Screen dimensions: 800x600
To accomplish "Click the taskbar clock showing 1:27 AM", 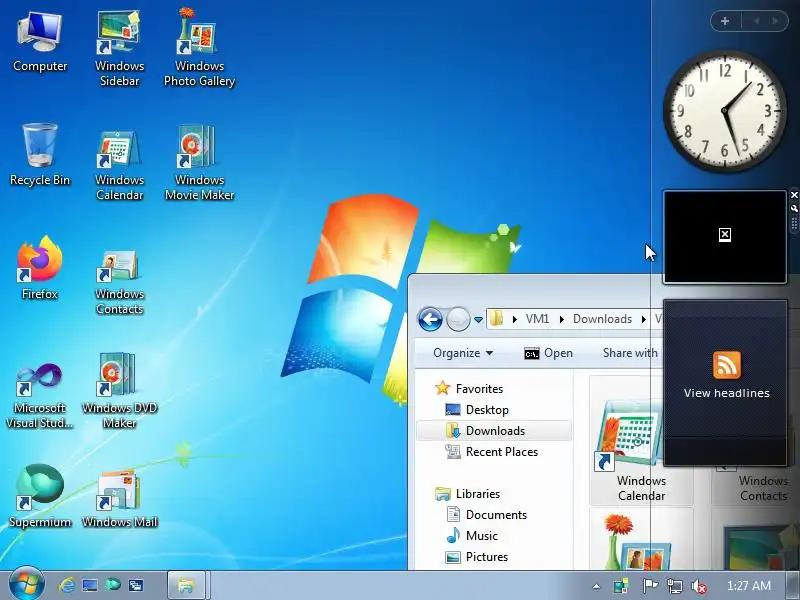I will (x=748, y=586).
